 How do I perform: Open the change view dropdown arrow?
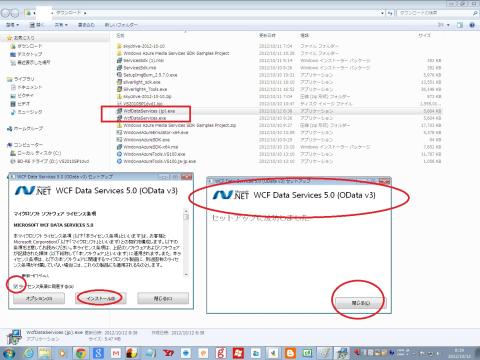448,25
